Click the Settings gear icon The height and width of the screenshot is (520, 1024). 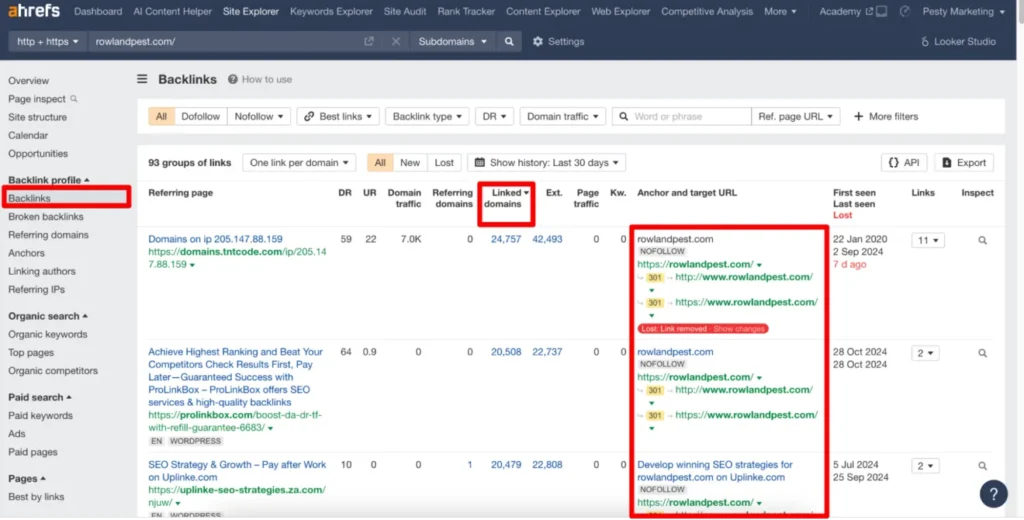pyautogui.click(x=538, y=42)
